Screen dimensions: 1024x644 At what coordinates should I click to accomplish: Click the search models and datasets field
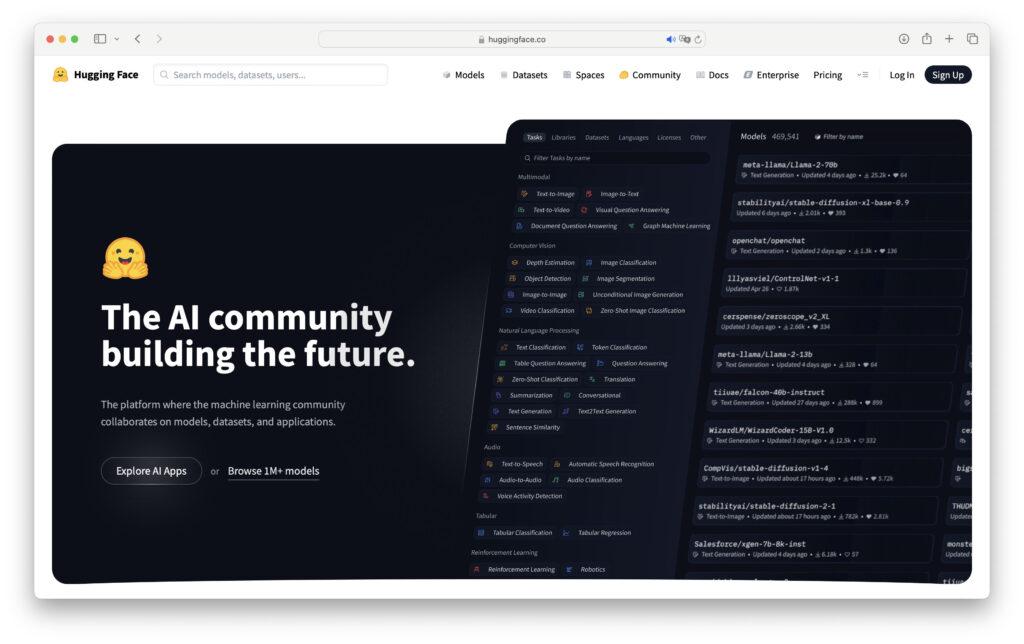tap(270, 74)
